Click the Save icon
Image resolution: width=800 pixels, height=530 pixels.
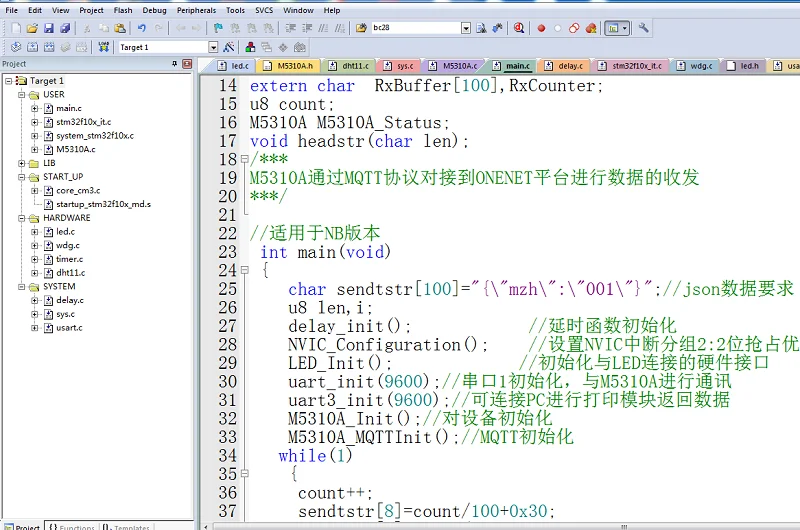49,28
